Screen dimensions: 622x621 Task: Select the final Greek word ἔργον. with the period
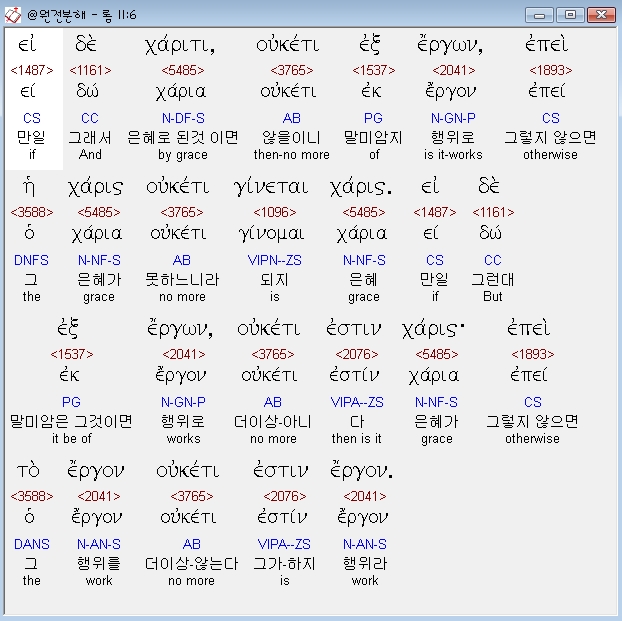[361, 471]
